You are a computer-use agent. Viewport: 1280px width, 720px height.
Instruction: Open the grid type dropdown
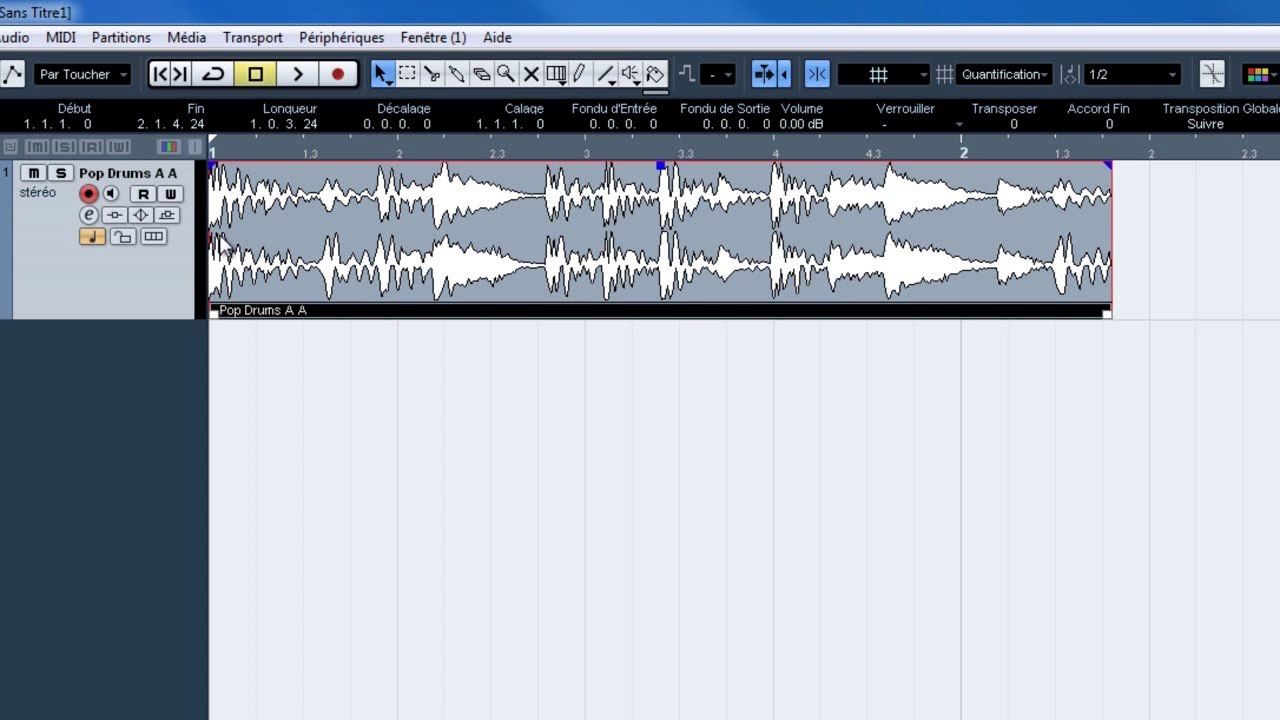884,74
